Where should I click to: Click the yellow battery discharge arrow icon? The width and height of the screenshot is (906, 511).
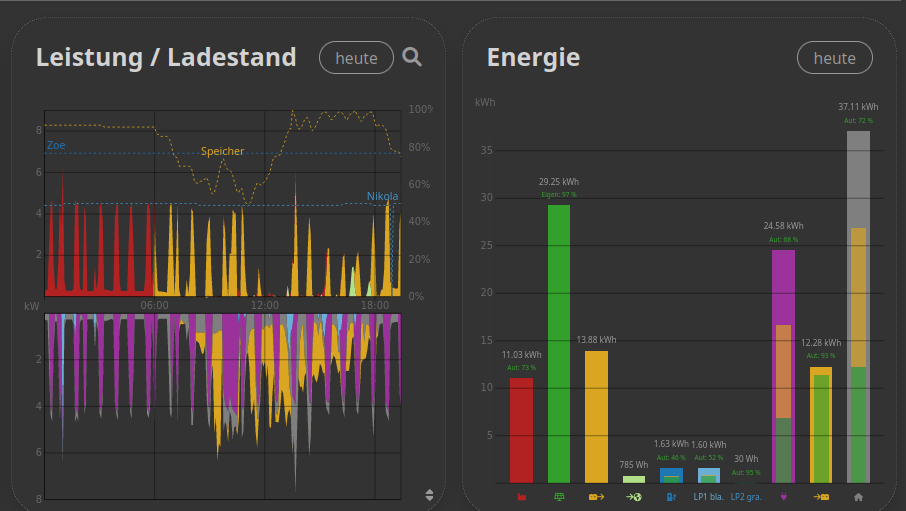pos(596,497)
